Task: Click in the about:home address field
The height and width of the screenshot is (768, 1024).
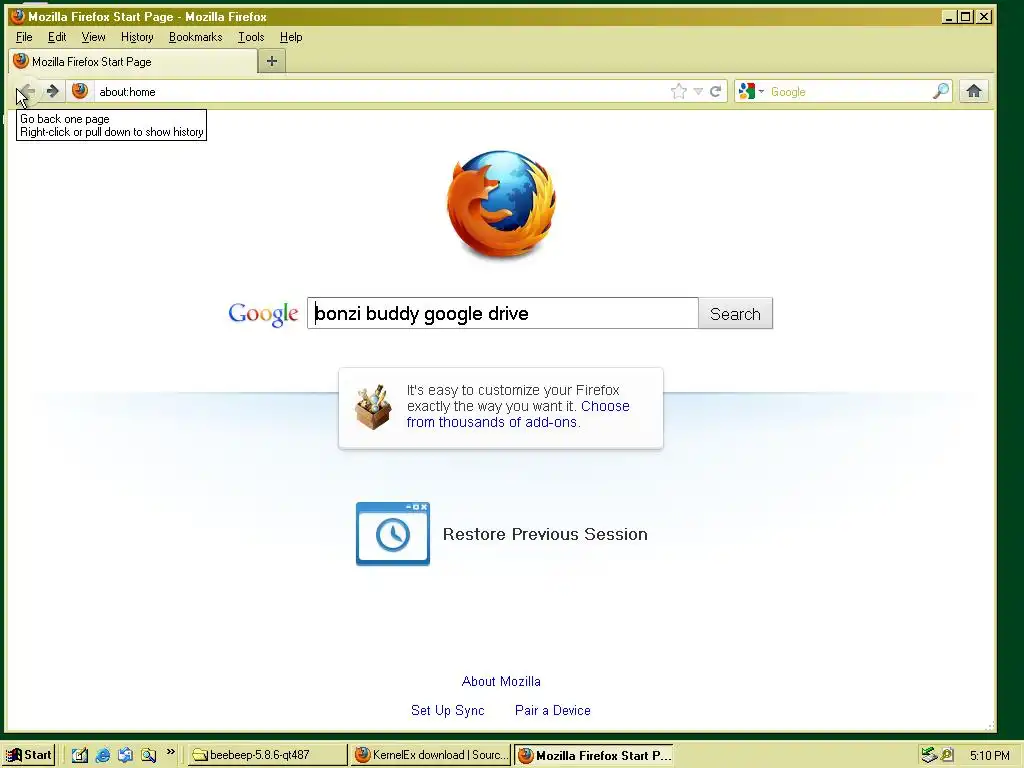Action: click(x=382, y=91)
